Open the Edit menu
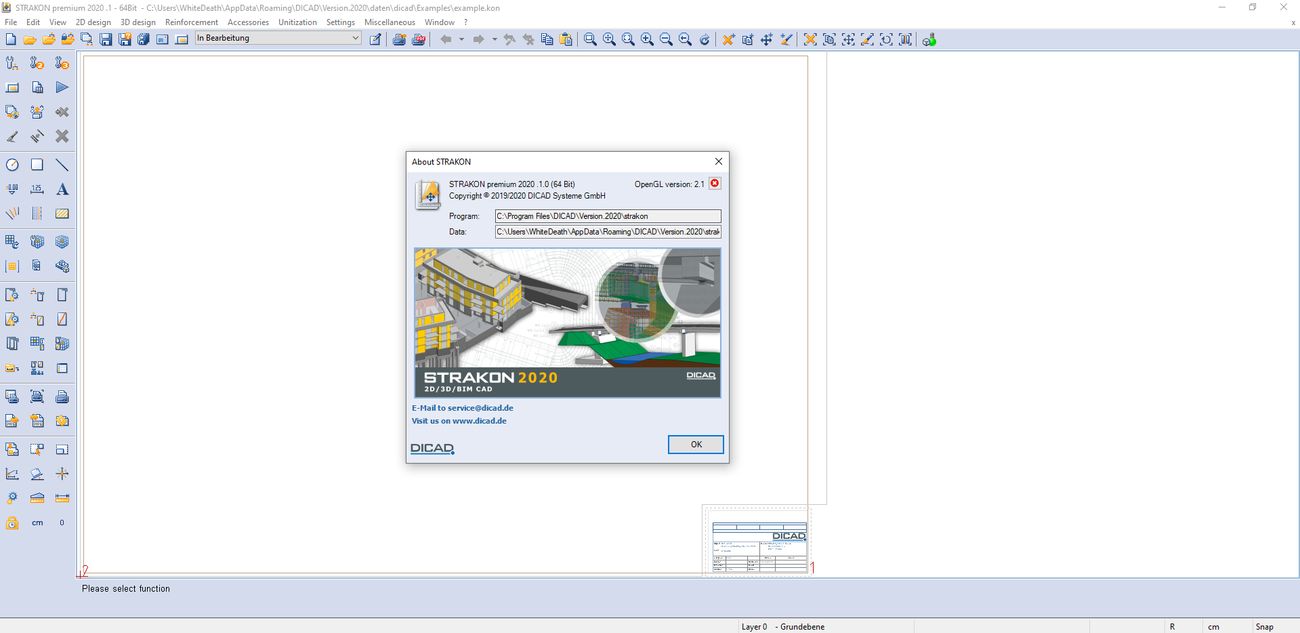Viewport: 1300px width, 633px height. pyautogui.click(x=33, y=22)
